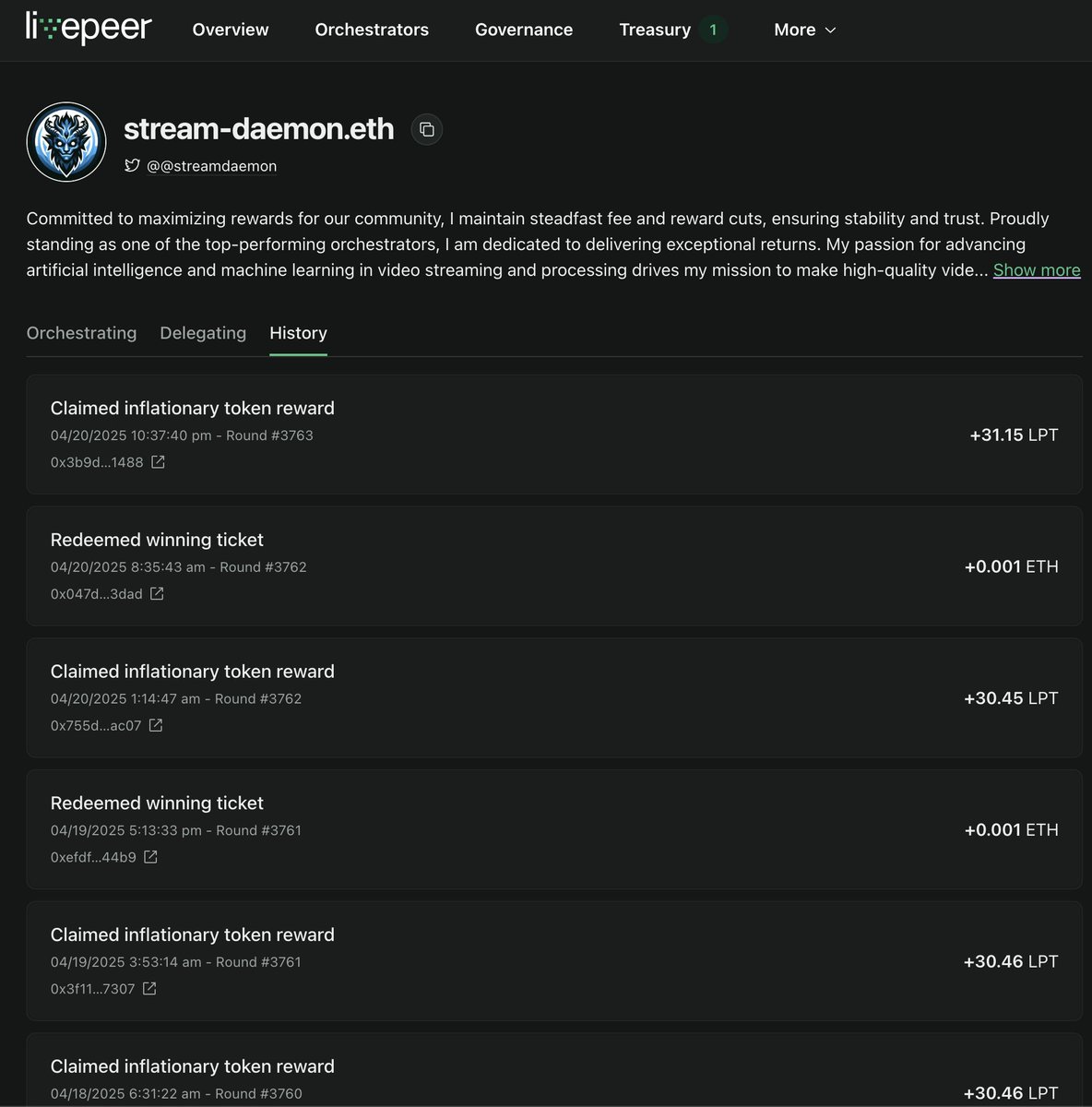This screenshot has height=1107, width=1092.
Task: Click the Twitter bird icon
Action: point(132,166)
